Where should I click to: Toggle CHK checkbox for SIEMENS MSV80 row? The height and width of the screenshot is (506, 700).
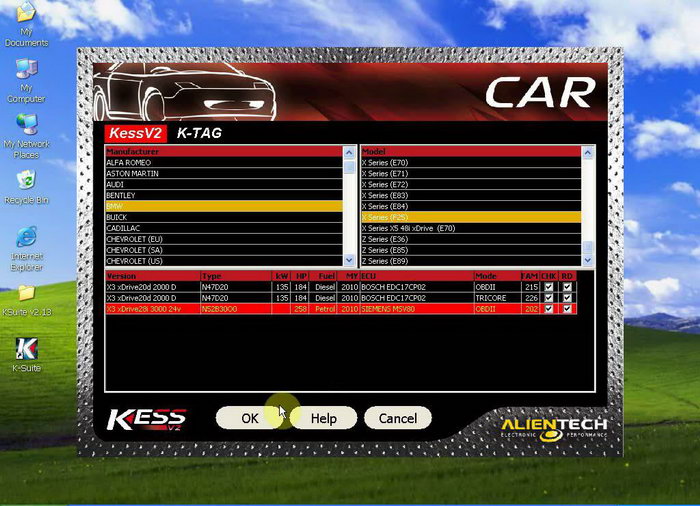549,309
